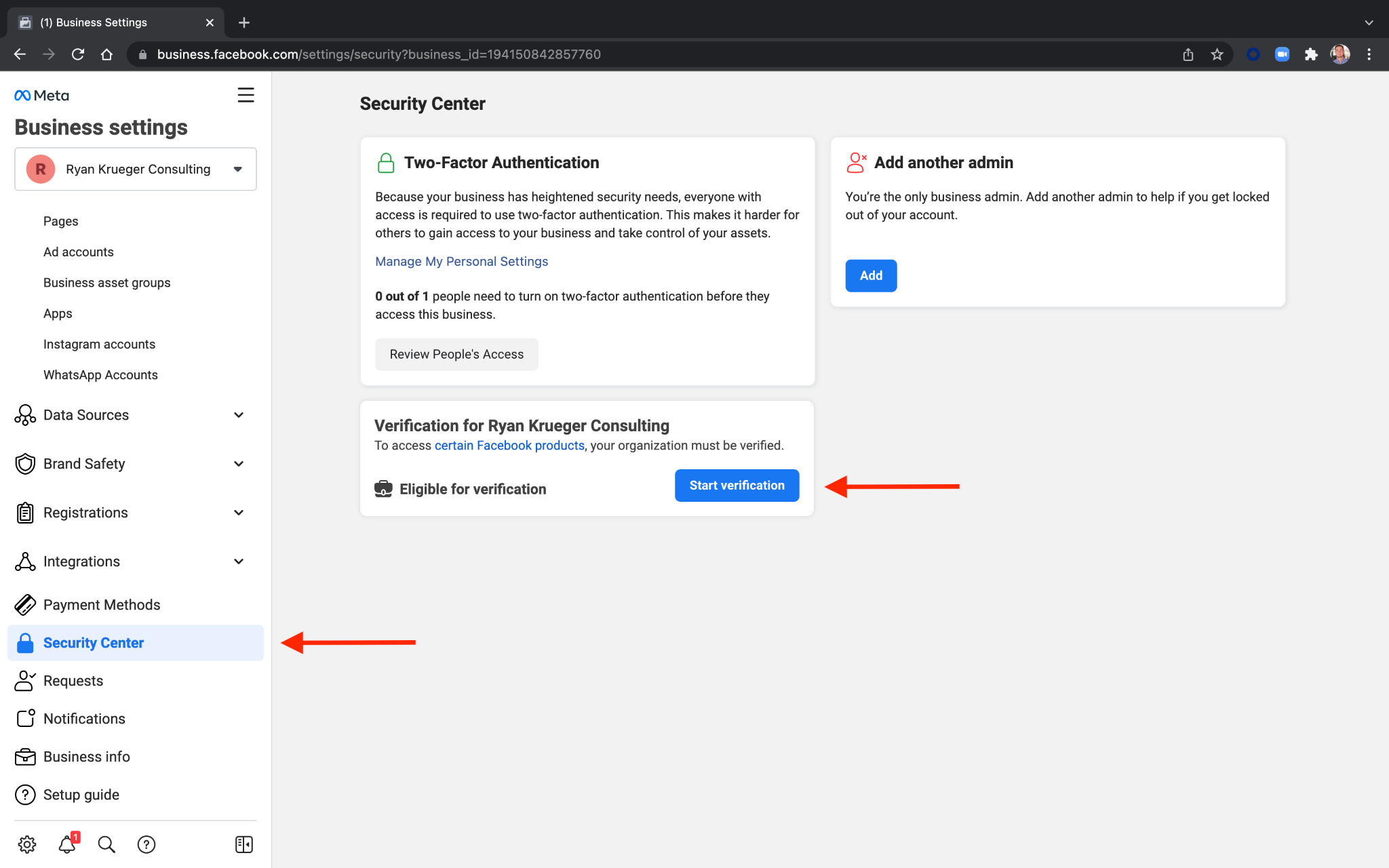Go to browser home page
The height and width of the screenshot is (868, 1389).
coord(106,54)
